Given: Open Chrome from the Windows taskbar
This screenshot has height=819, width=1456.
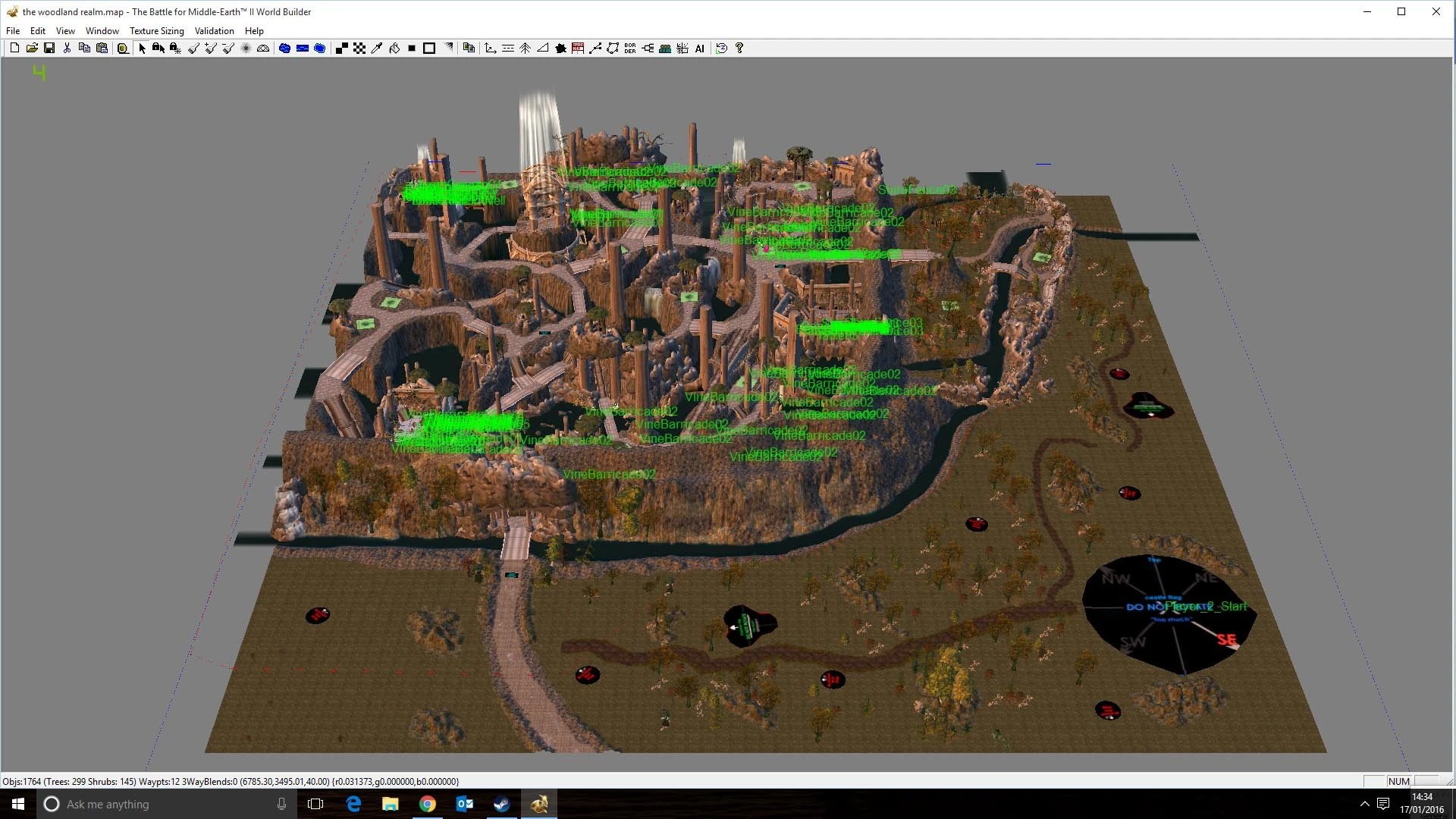Looking at the screenshot, I should (428, 804).
